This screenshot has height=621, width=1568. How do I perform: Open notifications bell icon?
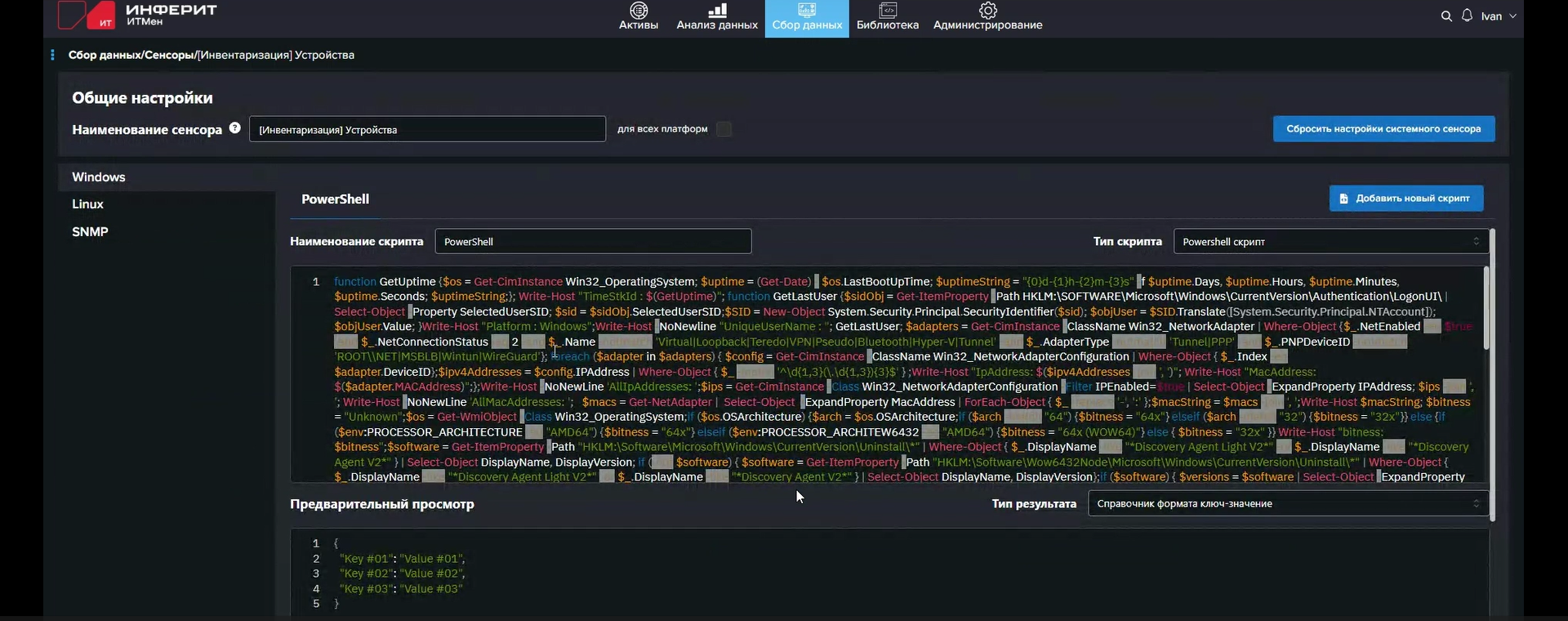[1467, 16]
